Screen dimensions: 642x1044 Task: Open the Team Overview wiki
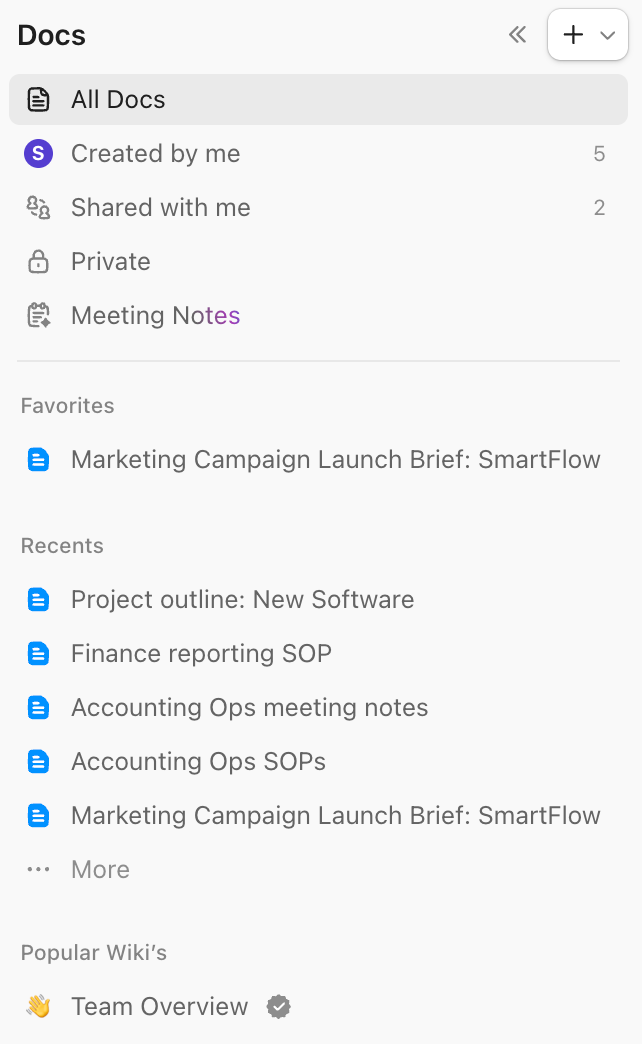[x=159, y=1006]
